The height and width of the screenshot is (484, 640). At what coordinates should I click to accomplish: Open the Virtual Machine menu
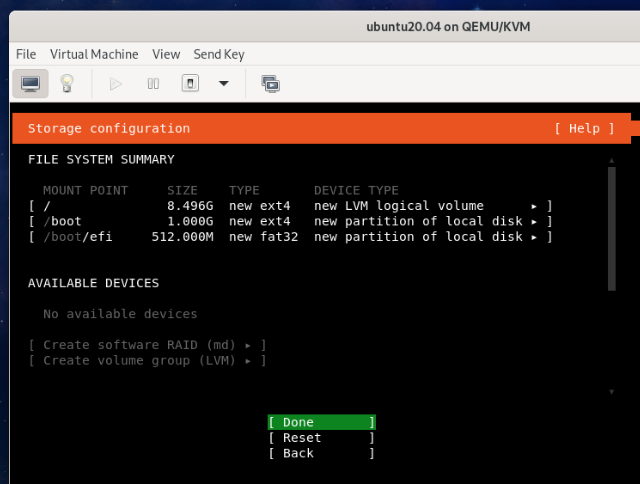(x=95, y=54)
